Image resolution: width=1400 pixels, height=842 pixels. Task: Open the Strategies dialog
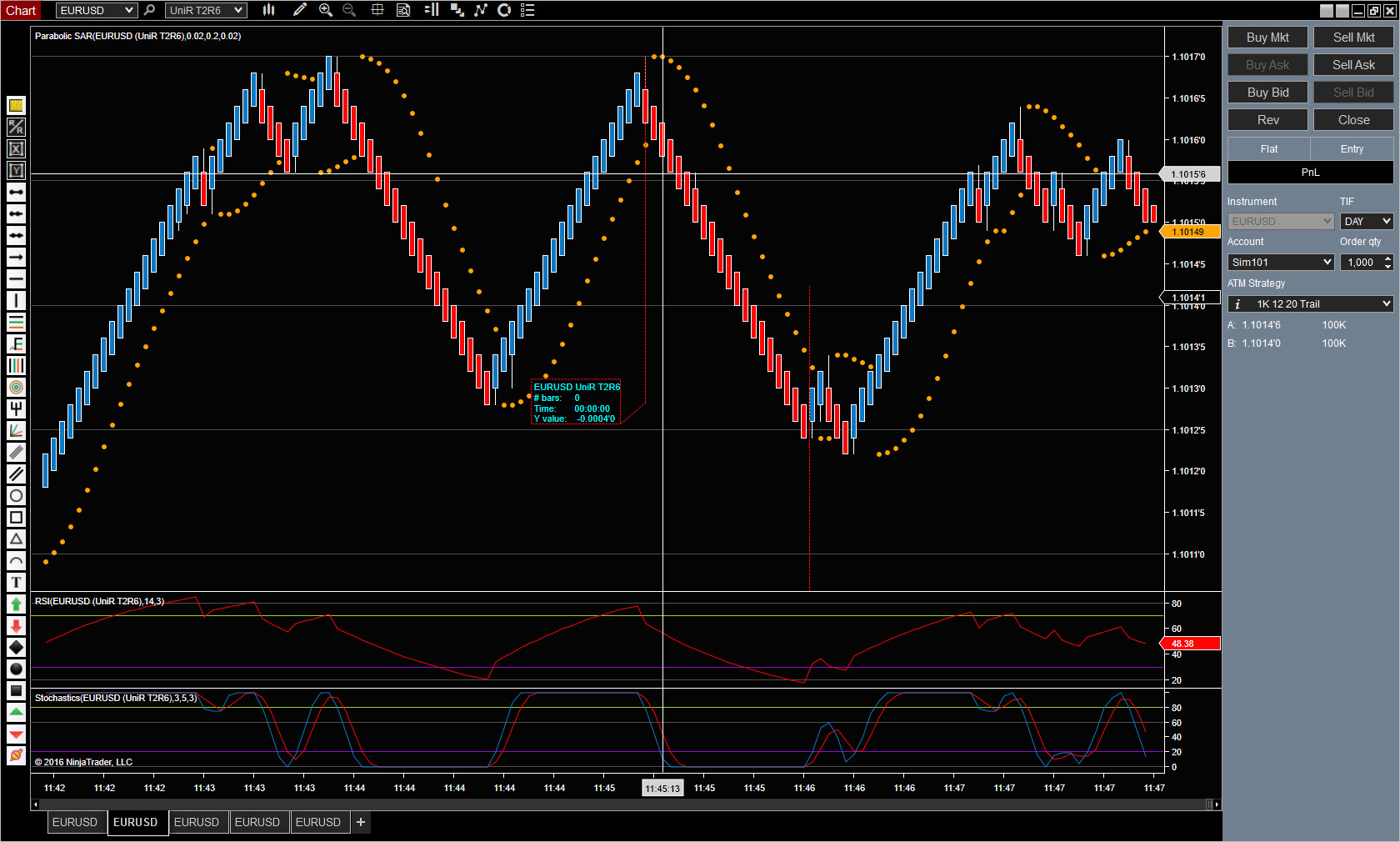(x=504, y=10)
